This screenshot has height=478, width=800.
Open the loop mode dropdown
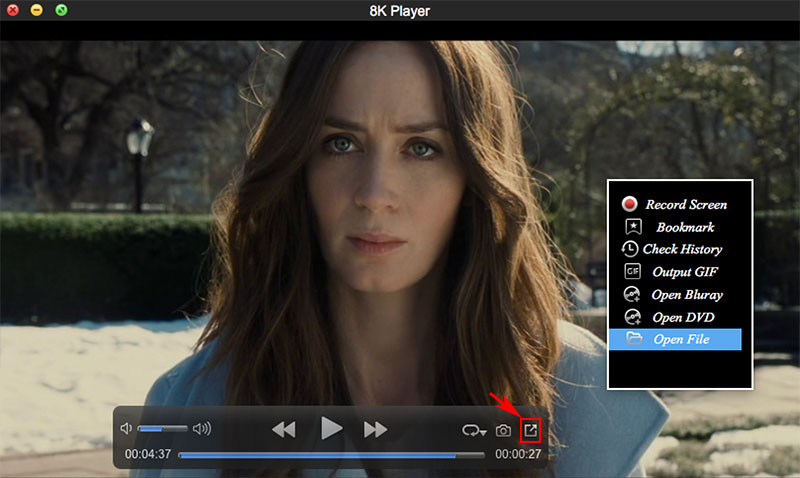pyautogui.click(x=474, y=431)
